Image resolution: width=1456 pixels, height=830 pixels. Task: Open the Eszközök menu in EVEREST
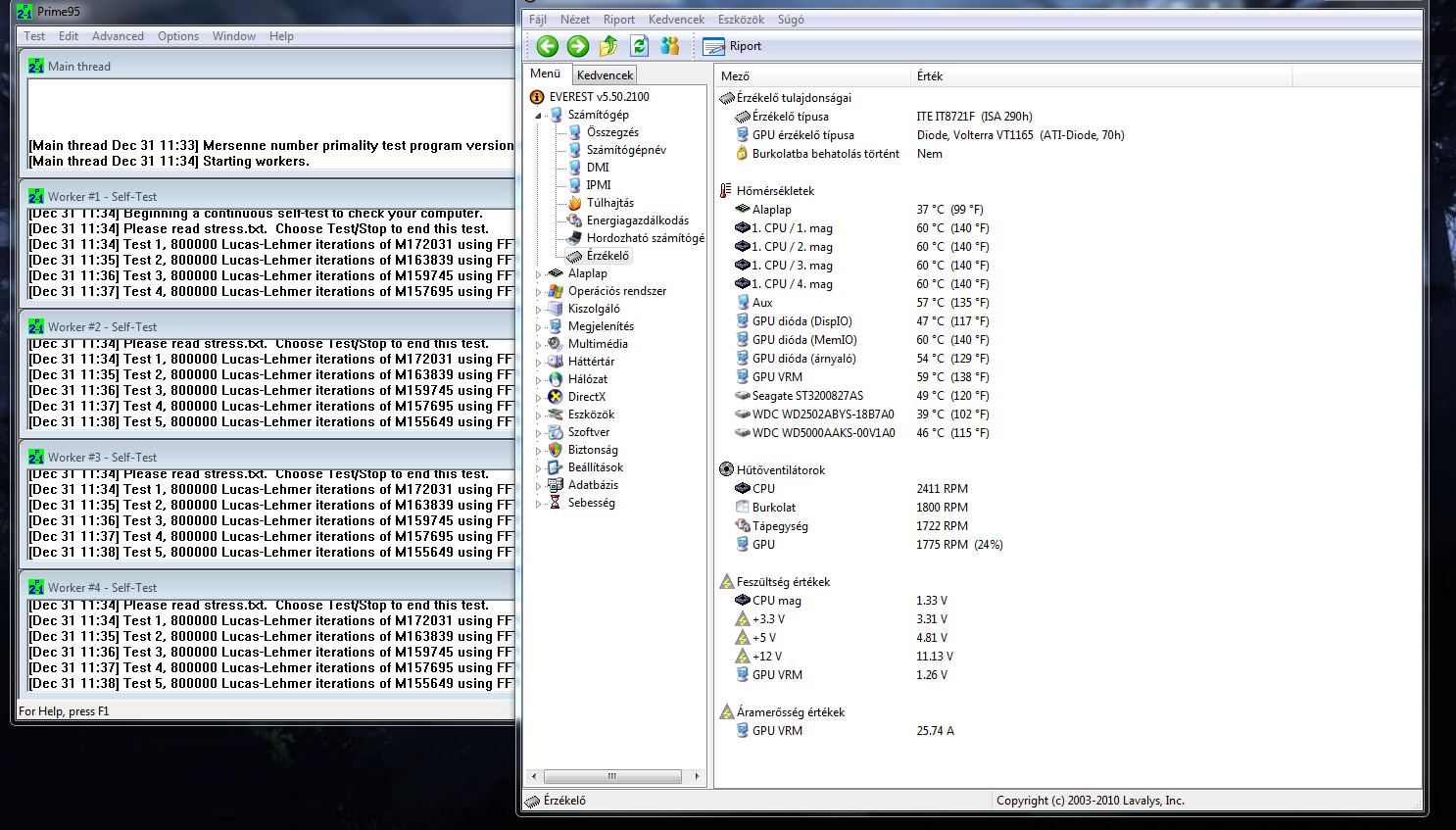741,20
